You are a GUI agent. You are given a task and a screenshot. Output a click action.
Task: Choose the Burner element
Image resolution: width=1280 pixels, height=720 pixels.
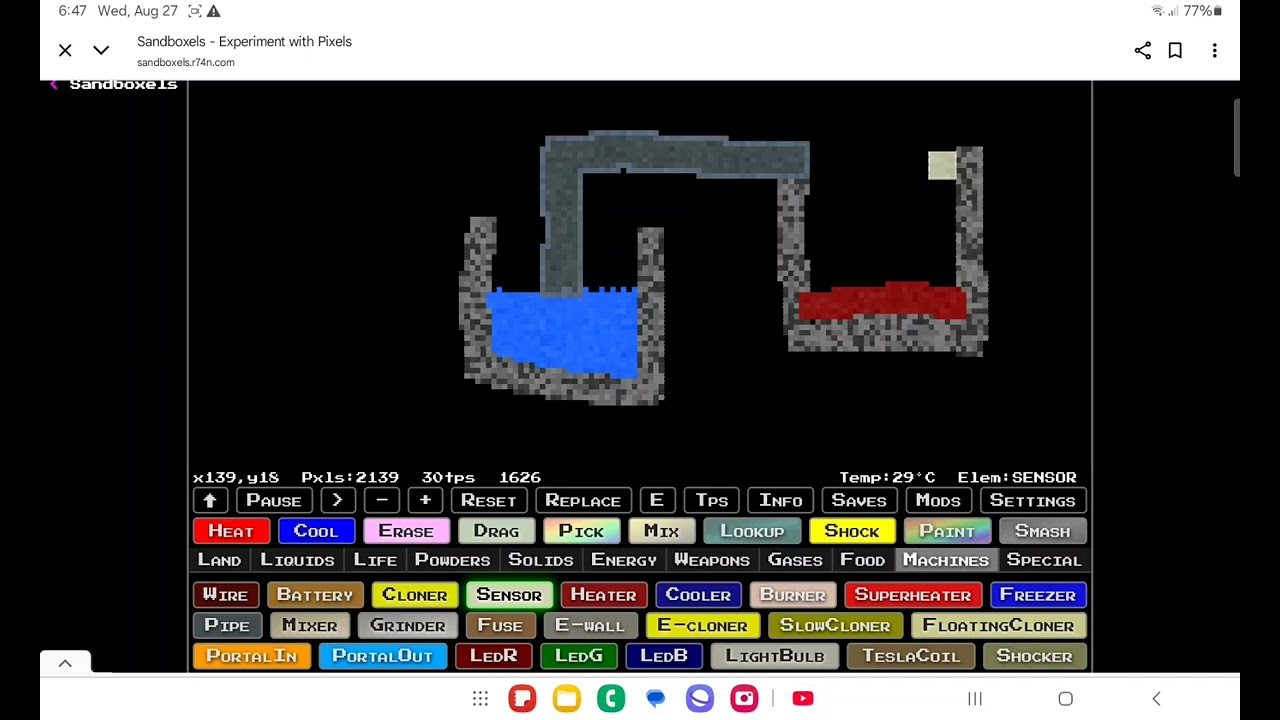tap(793, 595)
